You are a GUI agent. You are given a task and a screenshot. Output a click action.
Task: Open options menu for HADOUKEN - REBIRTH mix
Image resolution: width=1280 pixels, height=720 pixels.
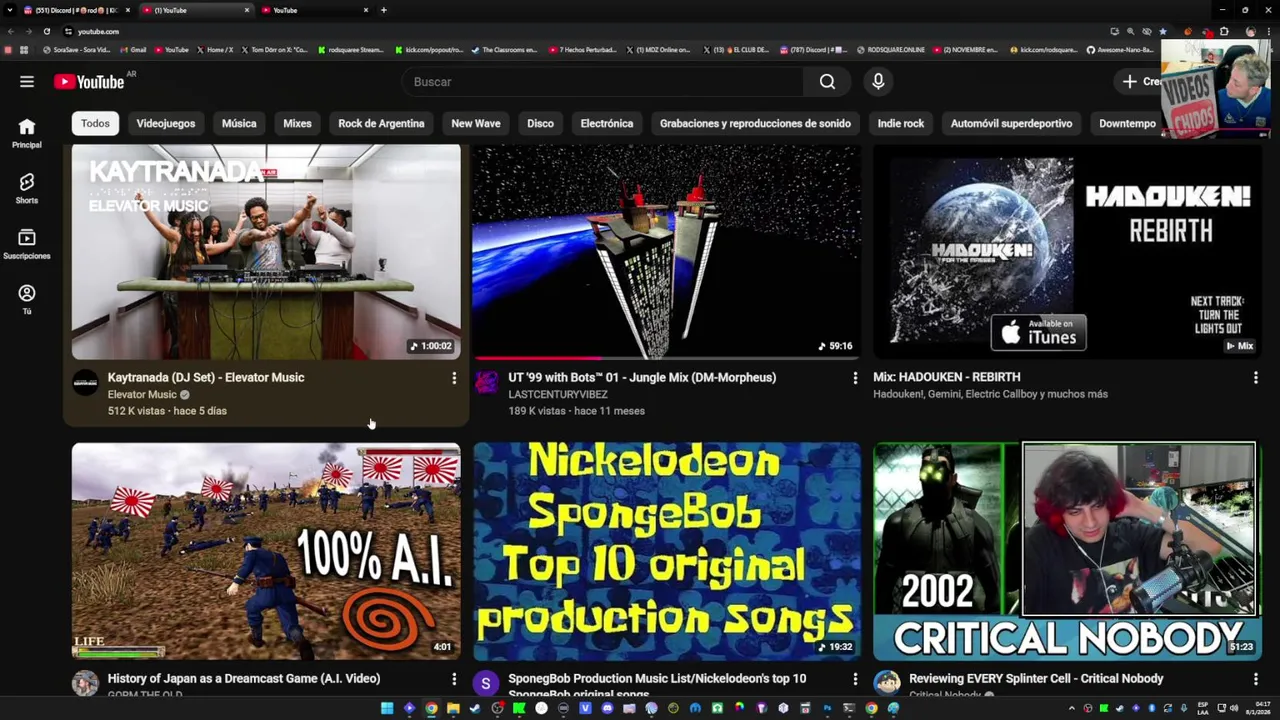pyautogui.click(x=1256, y=378)
